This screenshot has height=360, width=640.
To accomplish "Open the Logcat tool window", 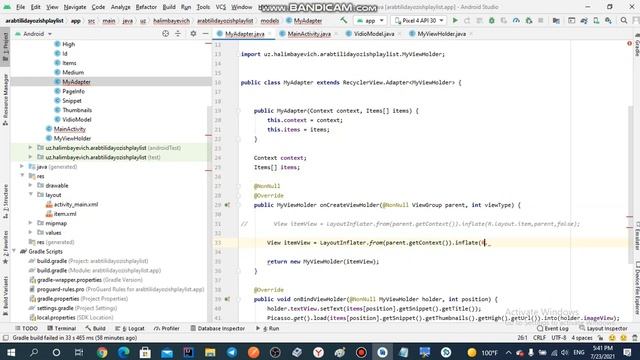I will pyautogui.click(x=130, y=328).
